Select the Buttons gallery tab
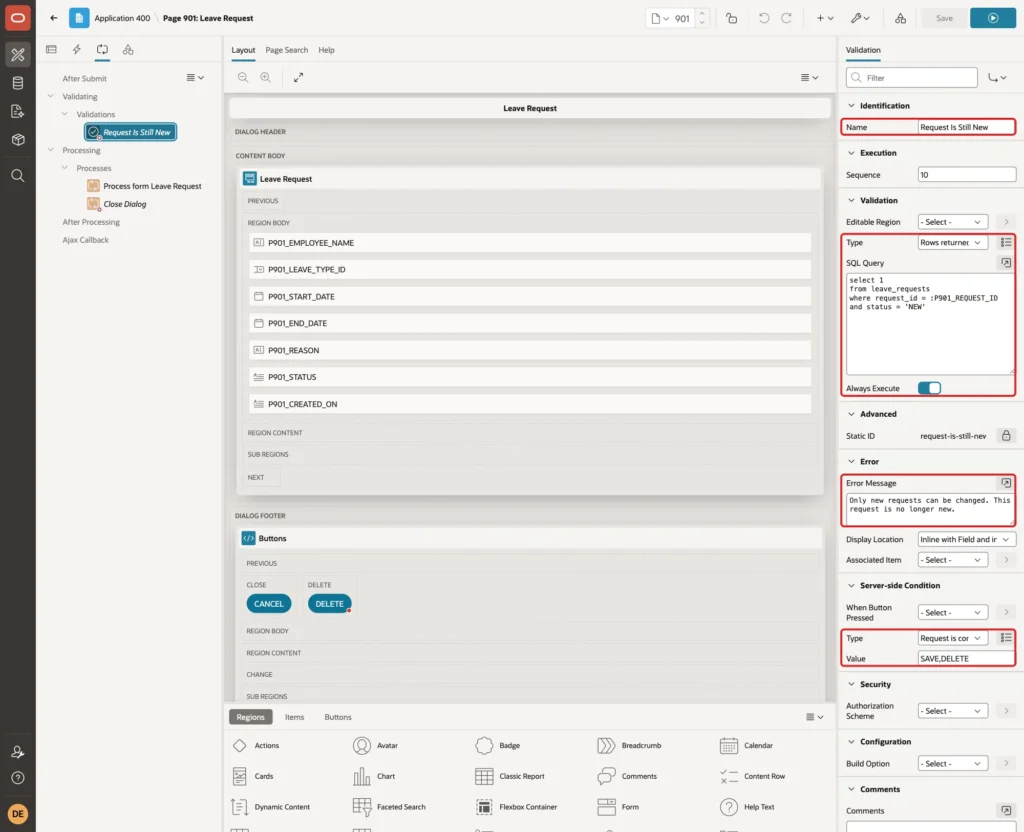The width and height of the screenshot is (1024, 832). pyautogui.click(x=338, y=717)
